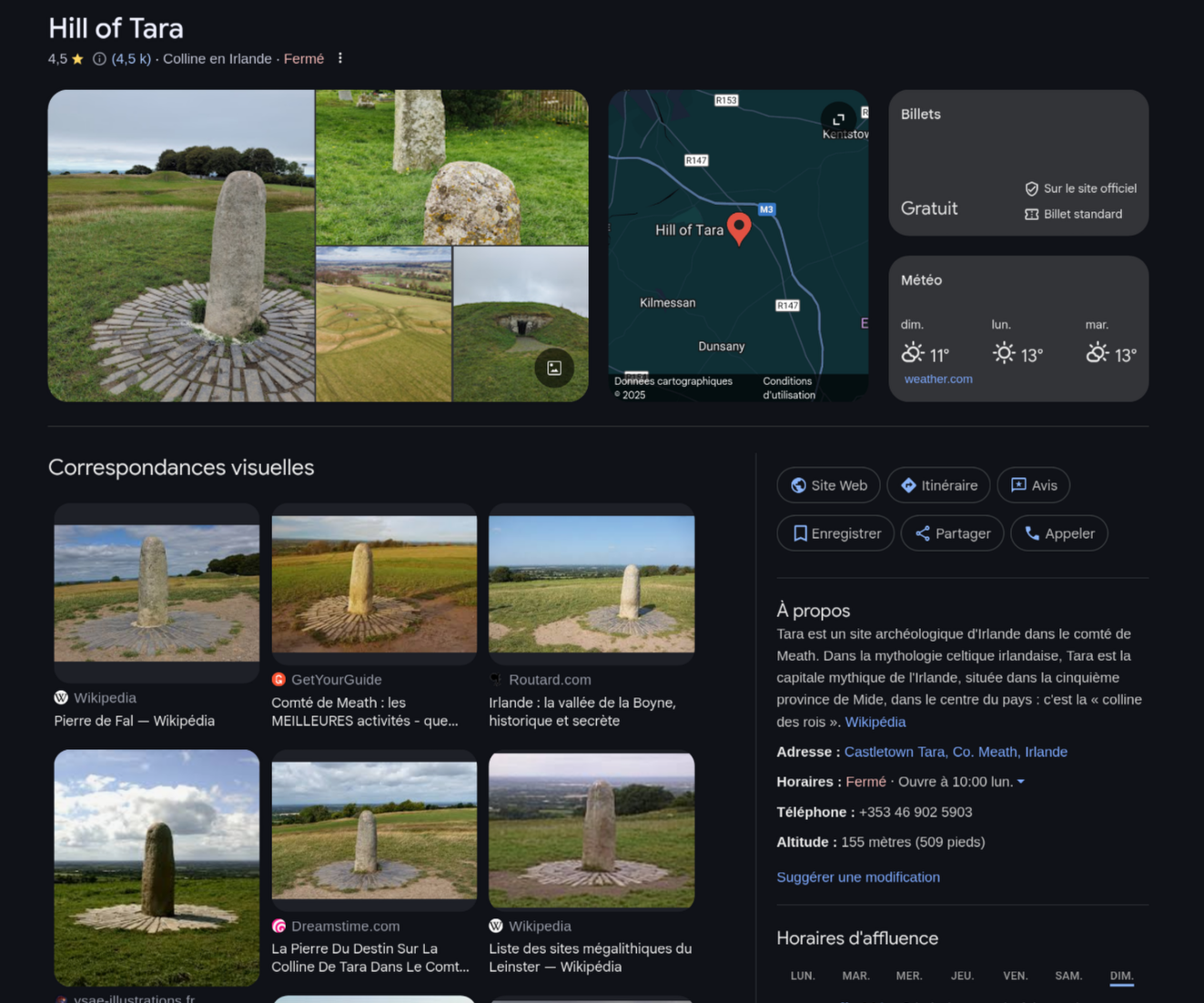
Task: Click altitude value 155 mètres (509 pieds)
Action: [913, 842]
